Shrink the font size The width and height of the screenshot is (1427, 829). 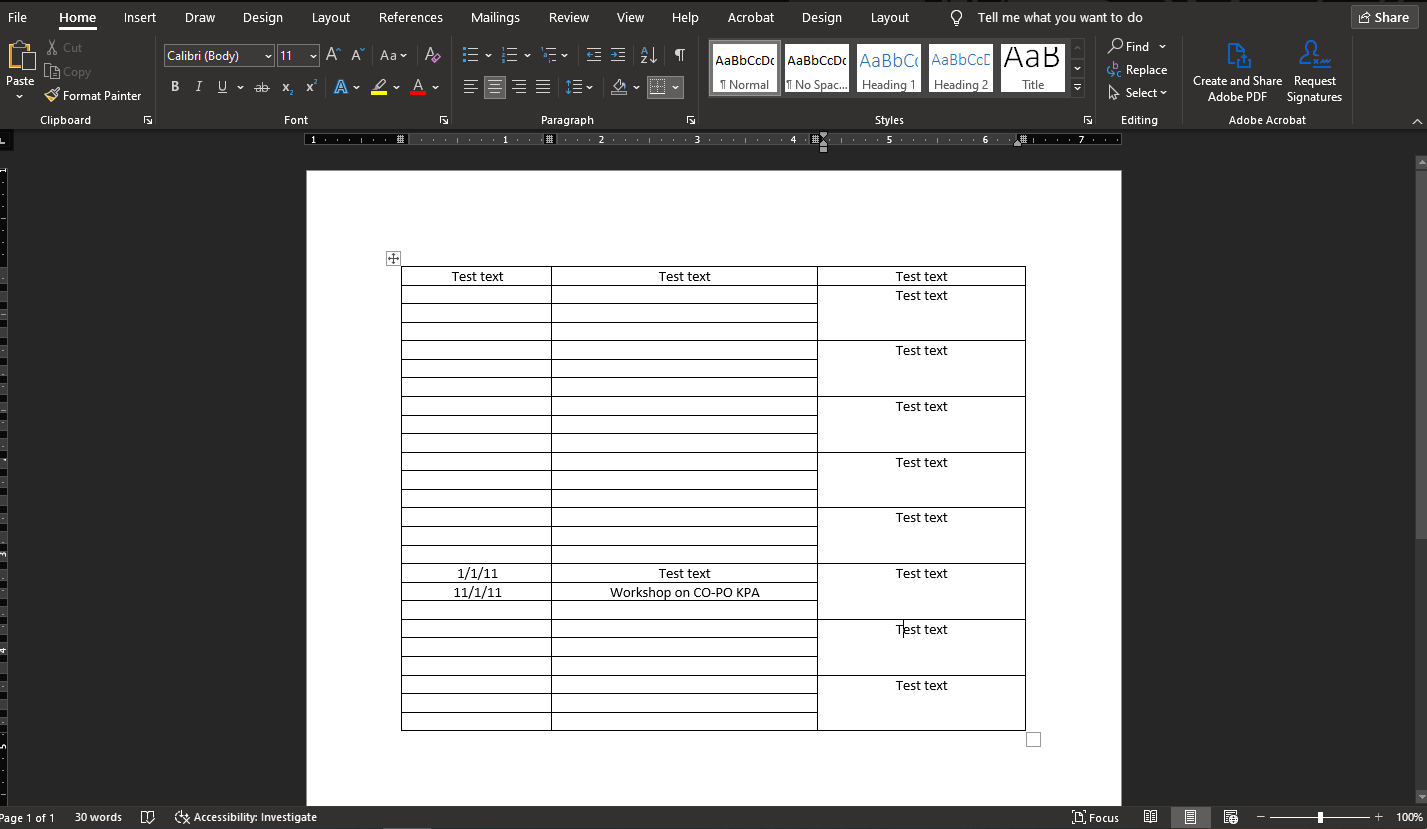[x=357, y=55]
